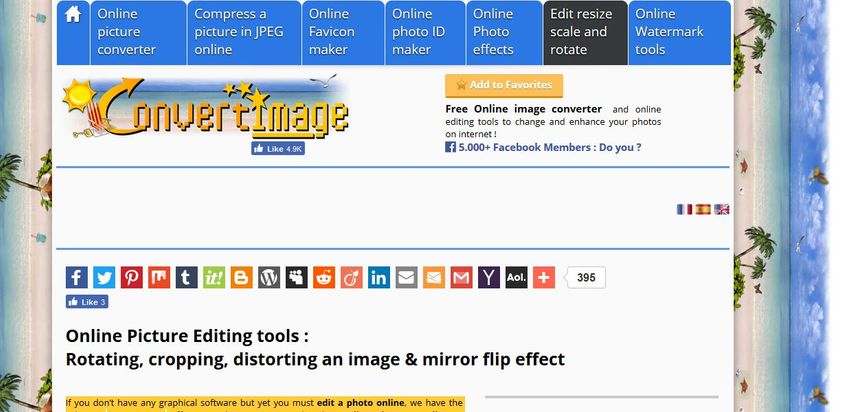The width and height of the screenshot is (850, 412).
Task: Switch language using the French flag
Action: pyautogui.click(x=684, y=209)
